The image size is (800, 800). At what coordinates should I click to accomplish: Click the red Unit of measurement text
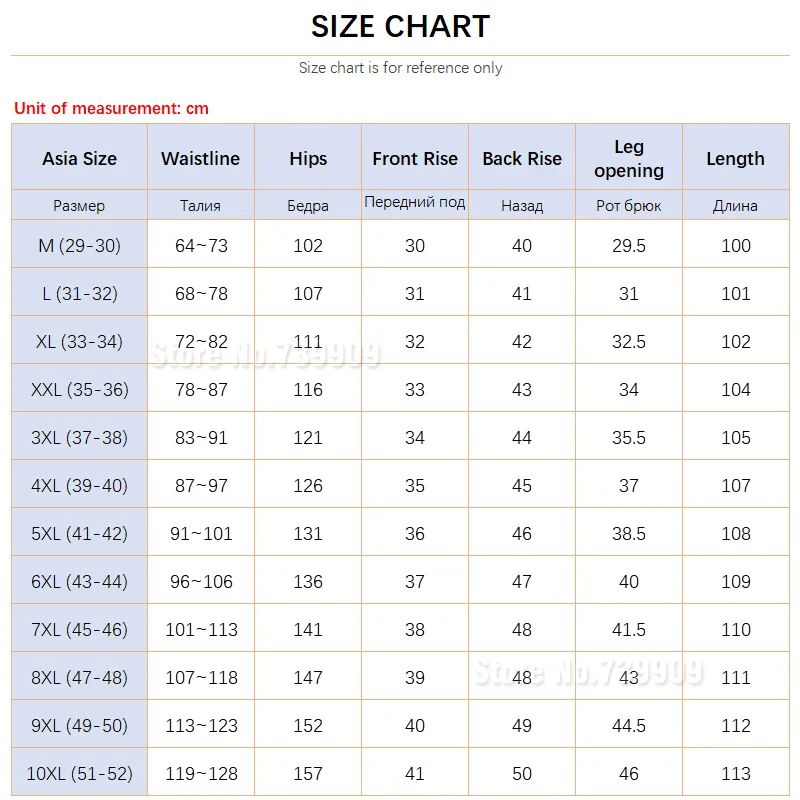click(x=111, y=108)
